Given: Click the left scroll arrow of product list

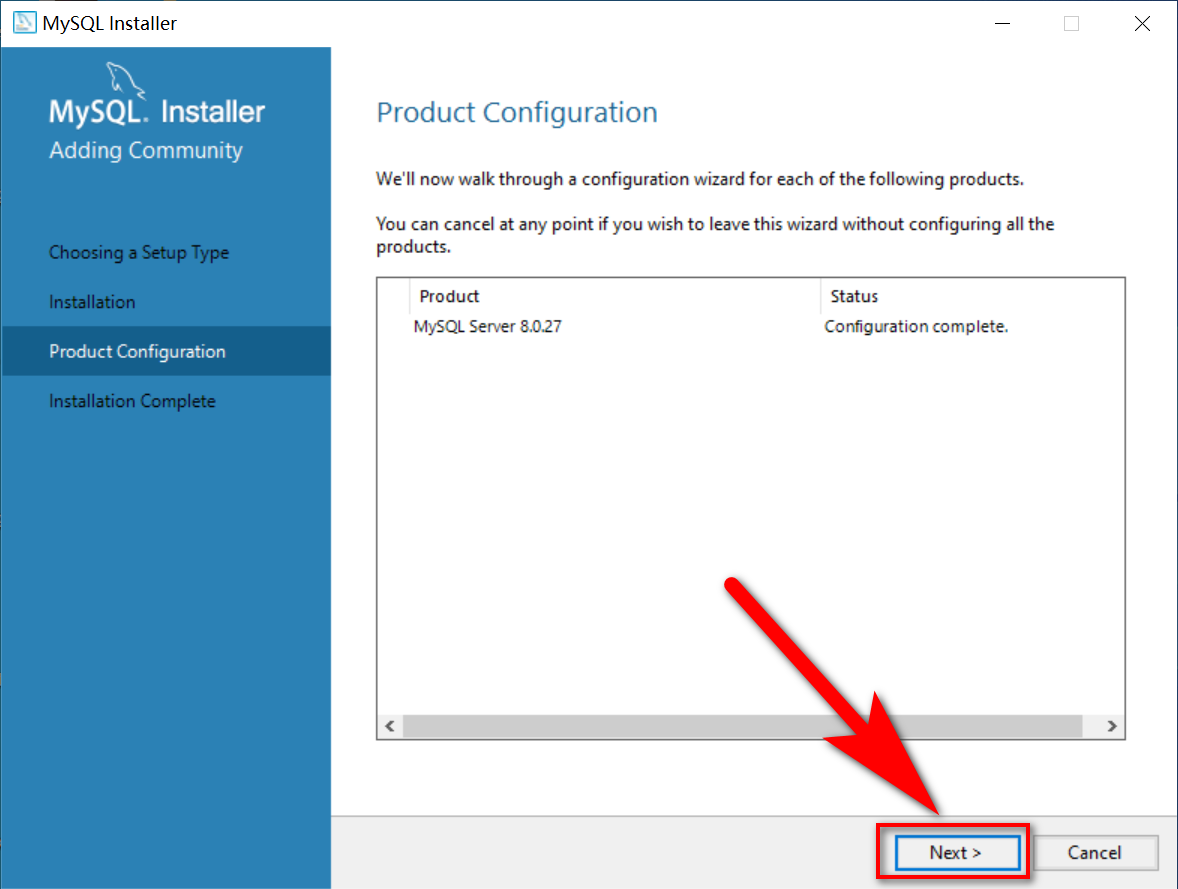Looking at the screenshot, I should click(x=390, y=726).
